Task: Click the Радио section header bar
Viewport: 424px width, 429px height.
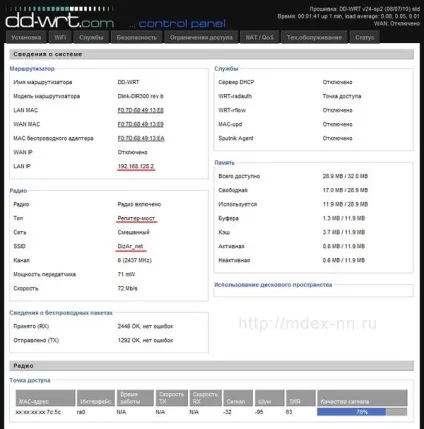Action: [x=212, y=366]
